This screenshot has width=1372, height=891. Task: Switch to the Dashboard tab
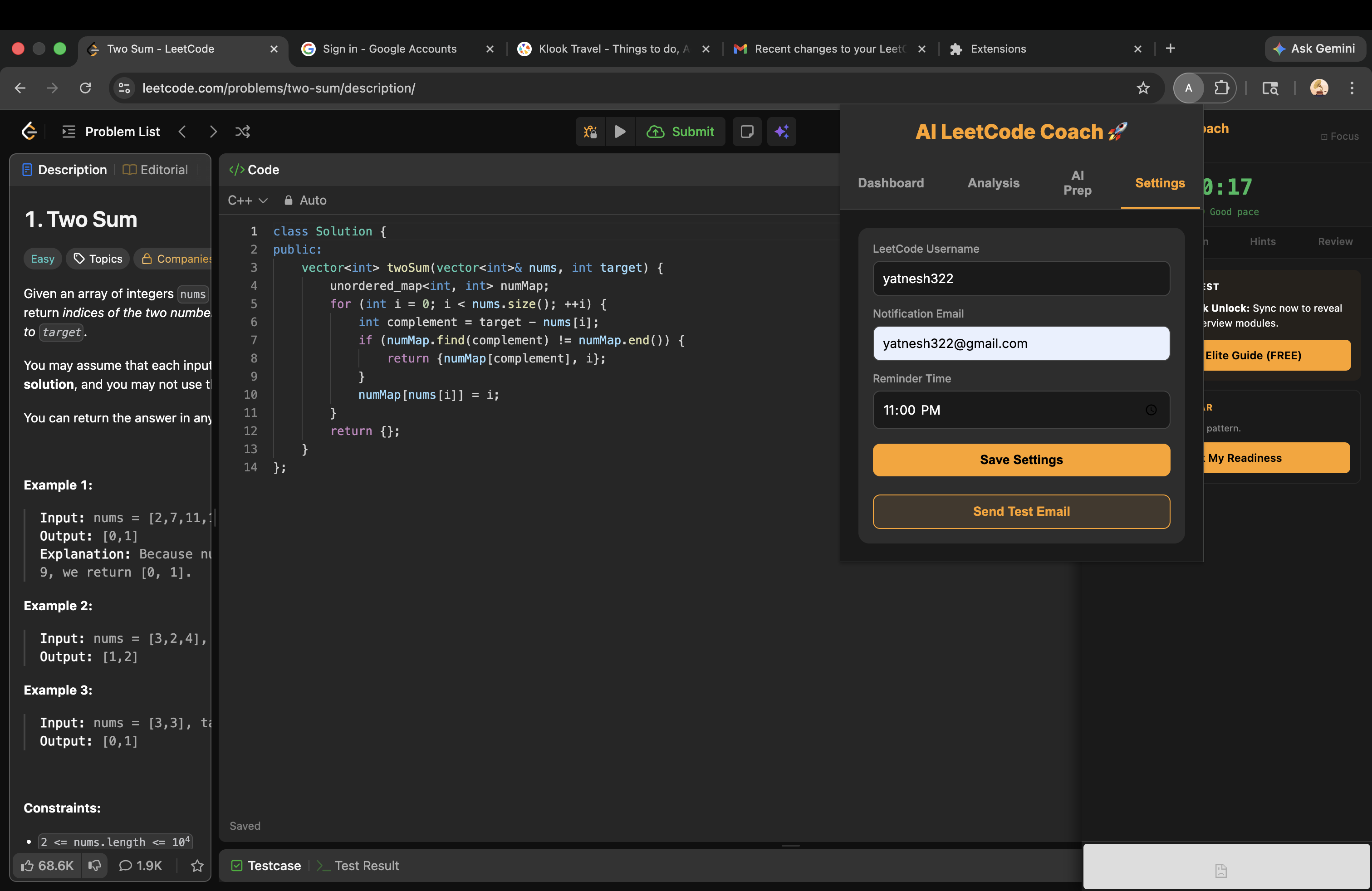click(891, 183)
